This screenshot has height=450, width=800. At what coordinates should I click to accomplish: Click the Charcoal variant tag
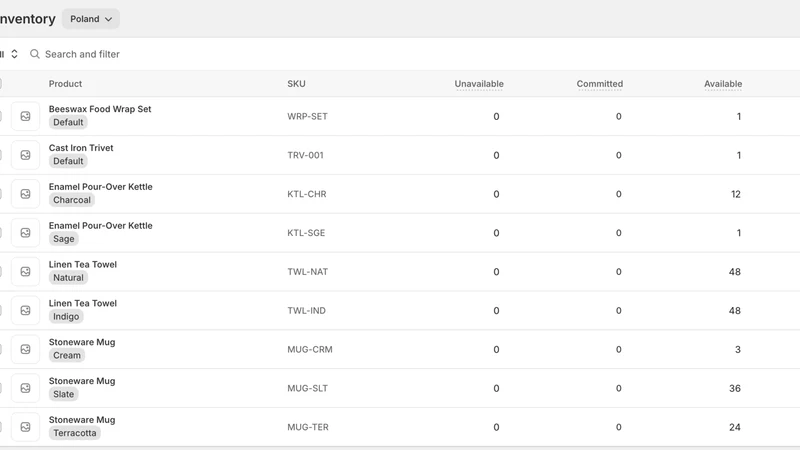(72, 200)
